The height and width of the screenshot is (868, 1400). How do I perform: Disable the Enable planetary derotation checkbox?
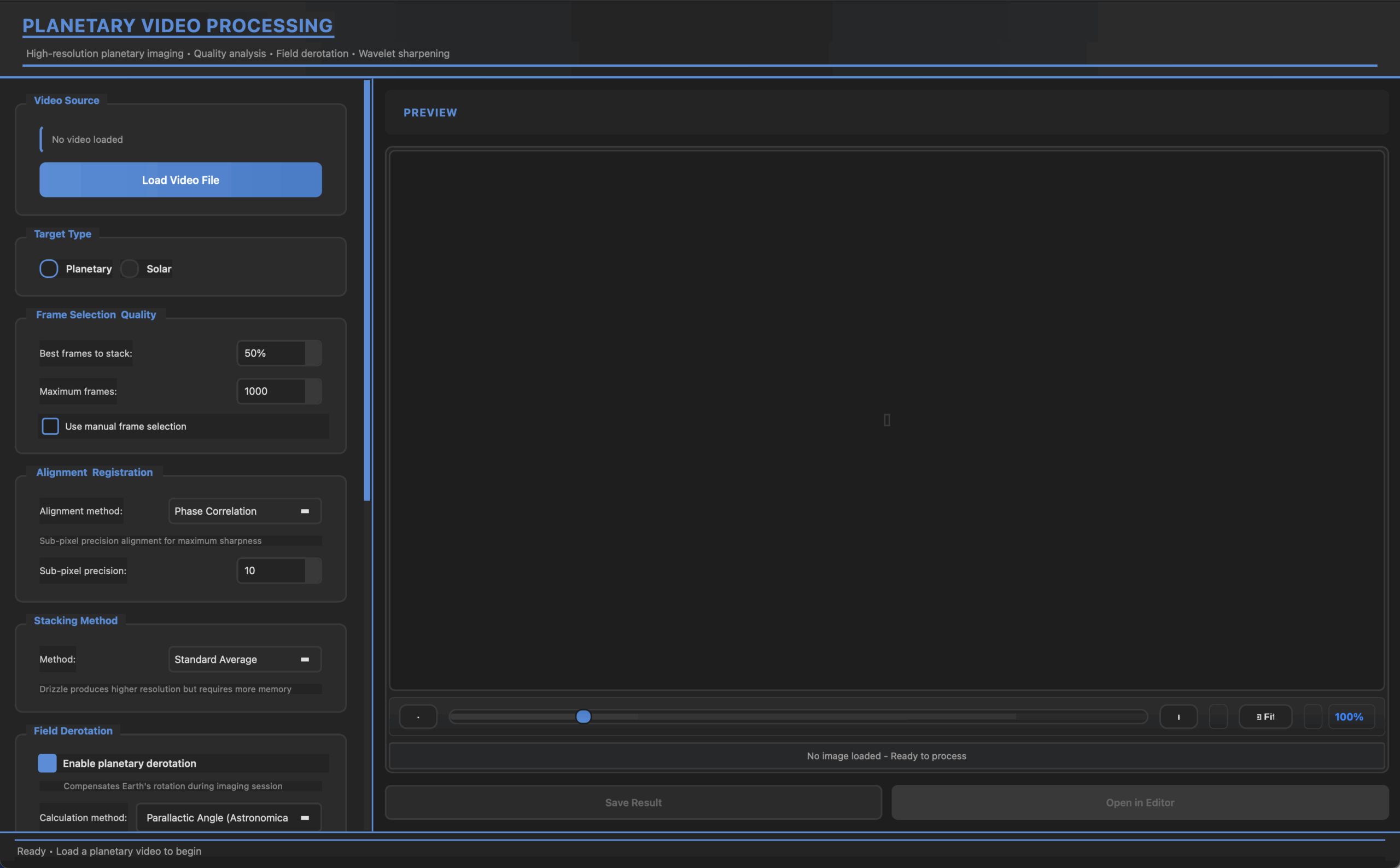(x=46, y=763)
